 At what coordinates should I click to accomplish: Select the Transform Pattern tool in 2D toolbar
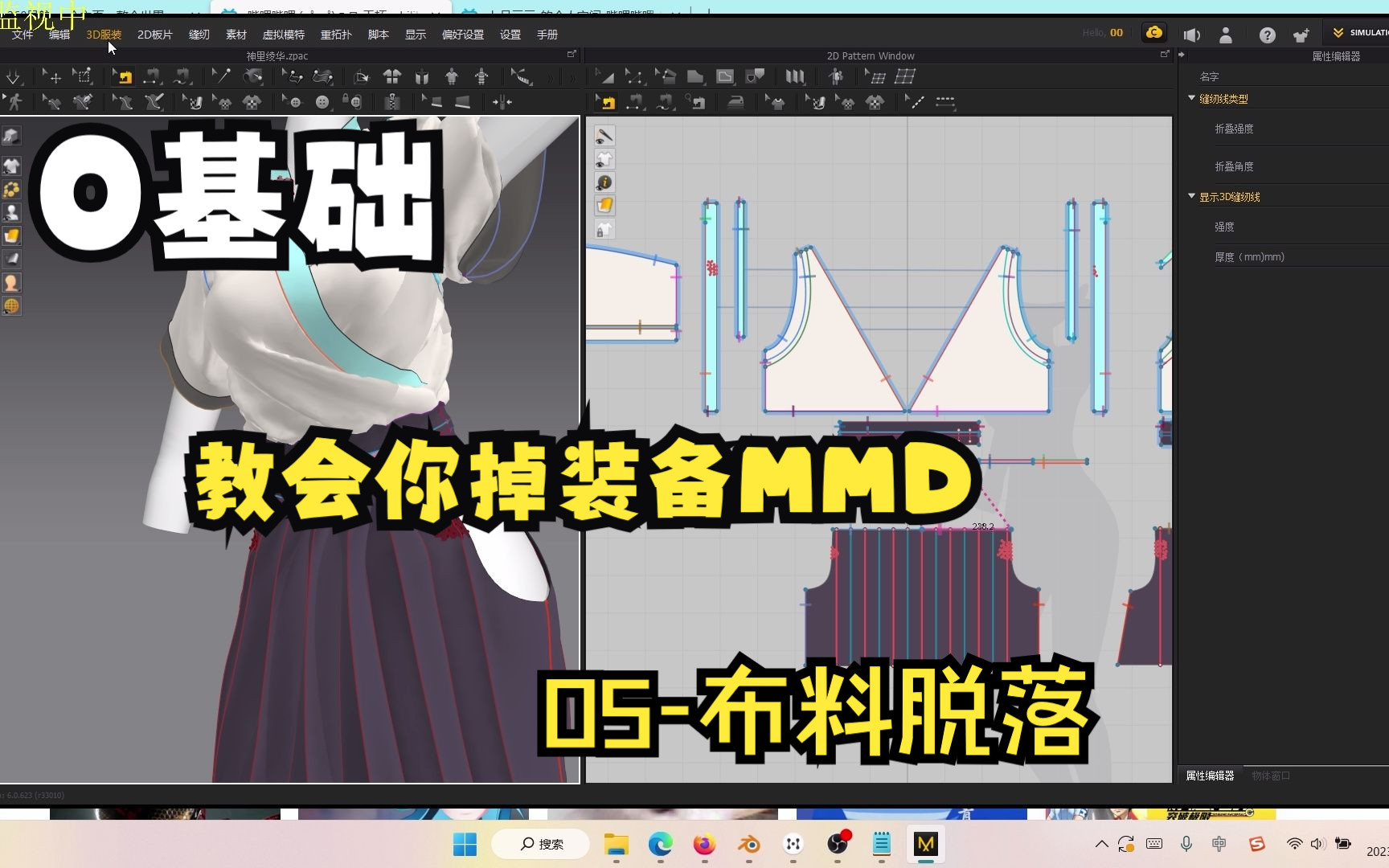(x=665, y=77)
